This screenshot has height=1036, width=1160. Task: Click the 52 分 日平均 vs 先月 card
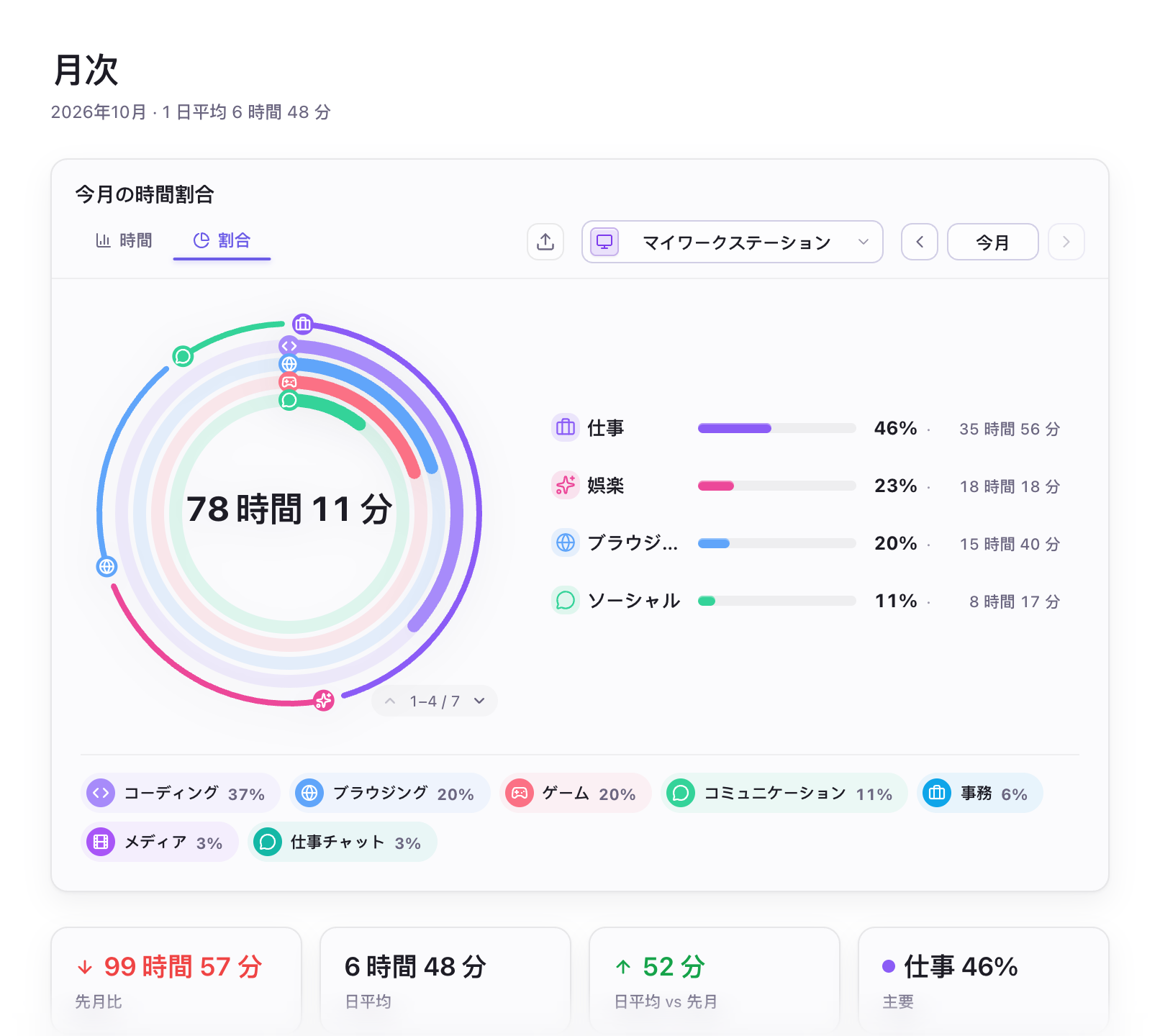point(715,981)
